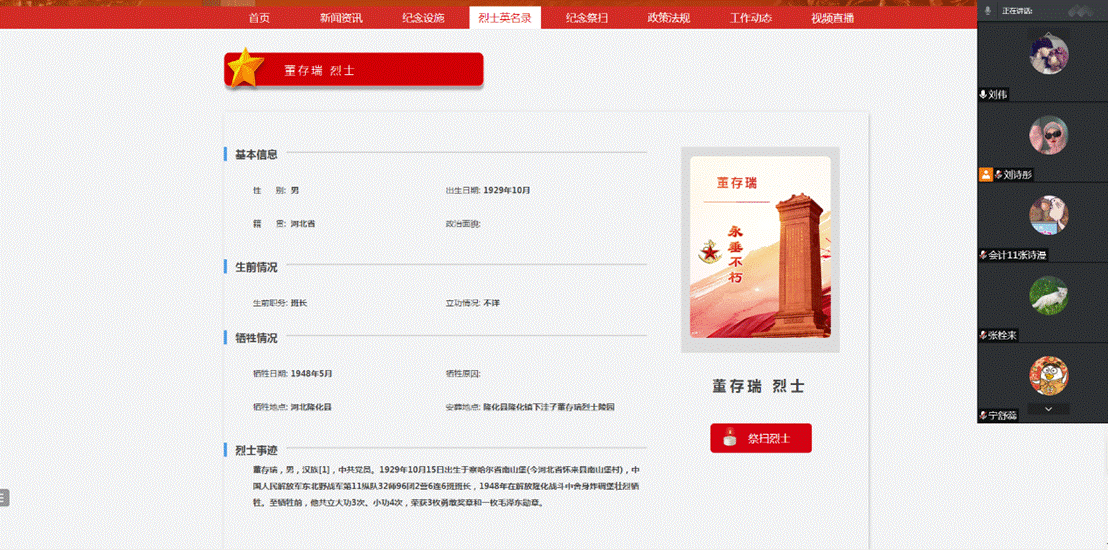Expand participant list with bottom chevron

point(1048,408)
